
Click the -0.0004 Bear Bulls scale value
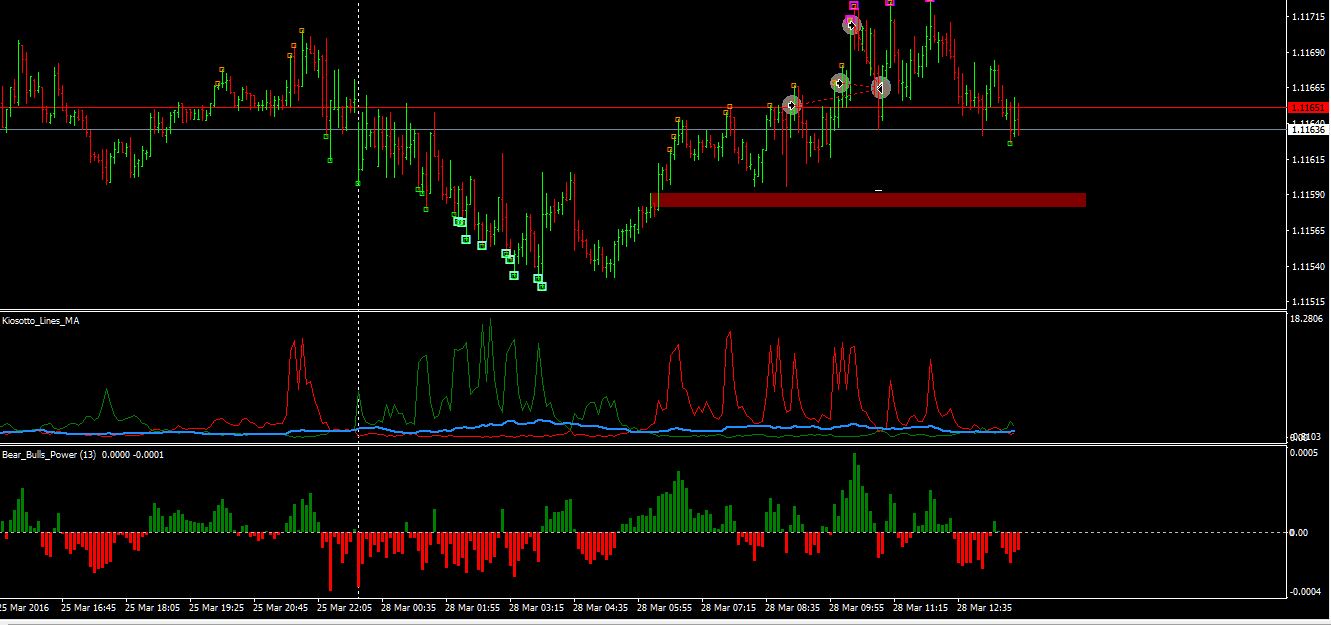point(1305,591)
